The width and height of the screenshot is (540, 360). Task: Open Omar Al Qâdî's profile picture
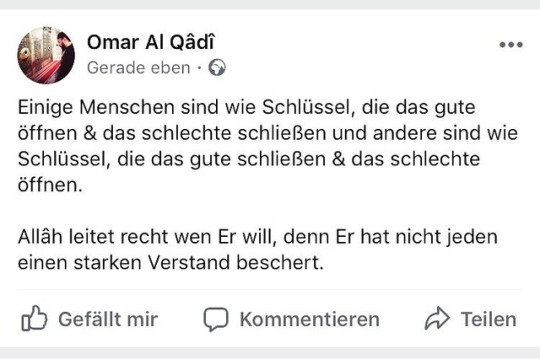click(x=46, y=55)
